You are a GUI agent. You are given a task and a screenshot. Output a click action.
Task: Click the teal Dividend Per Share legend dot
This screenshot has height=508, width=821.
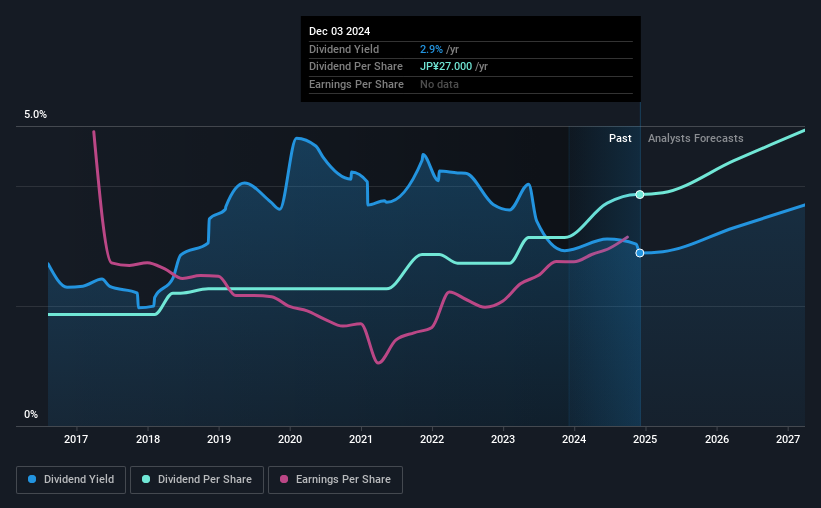146,479
